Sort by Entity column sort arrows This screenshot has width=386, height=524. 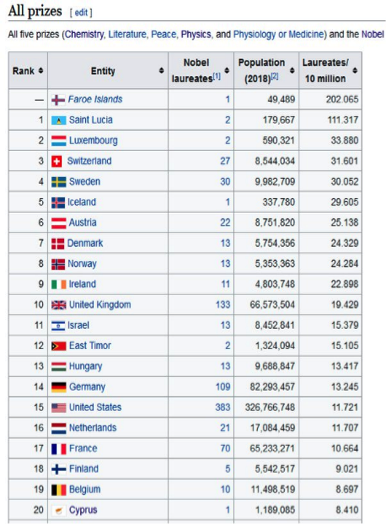point(161,71)
